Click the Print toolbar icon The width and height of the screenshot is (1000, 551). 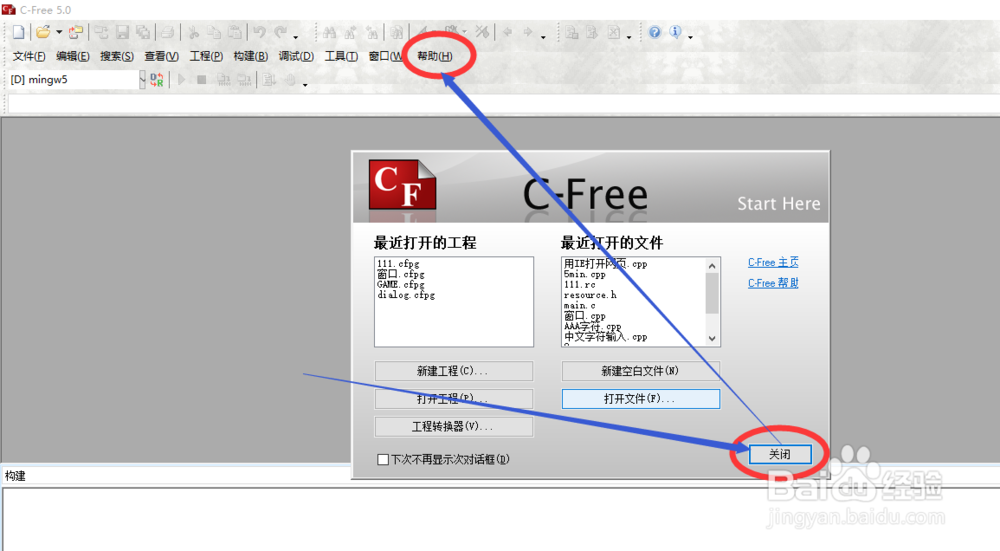(x=167, y=32)
